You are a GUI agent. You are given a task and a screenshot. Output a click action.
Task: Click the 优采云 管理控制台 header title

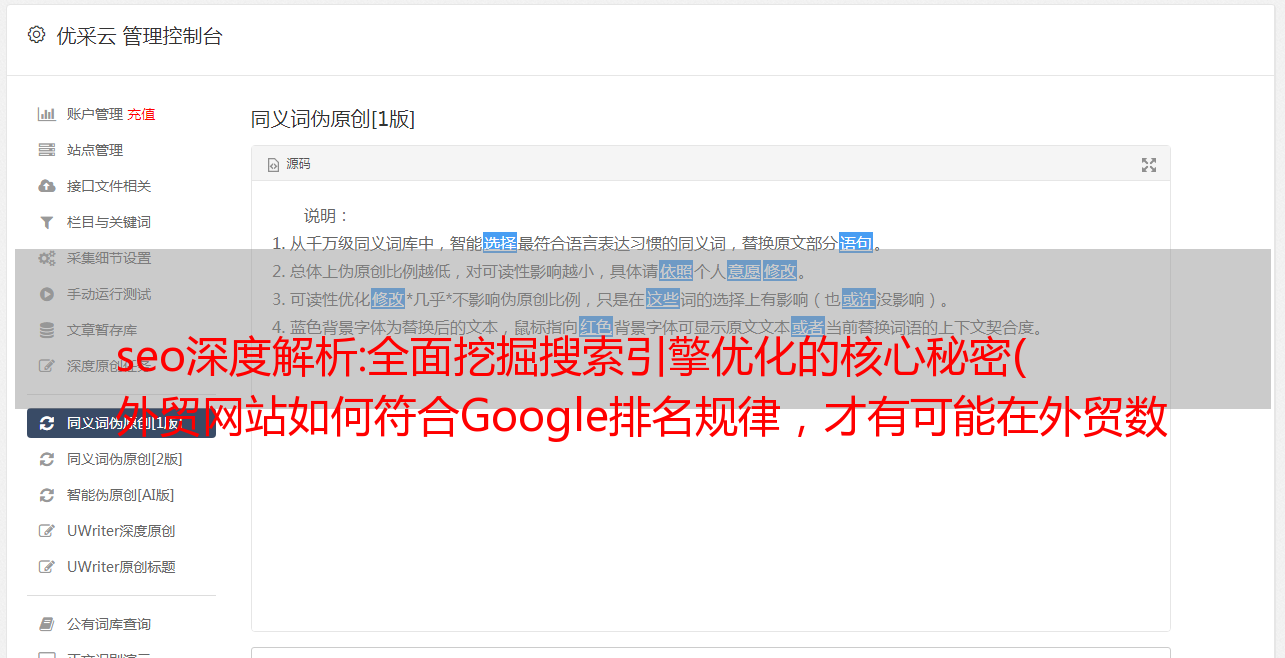click(x=139, y=36)
